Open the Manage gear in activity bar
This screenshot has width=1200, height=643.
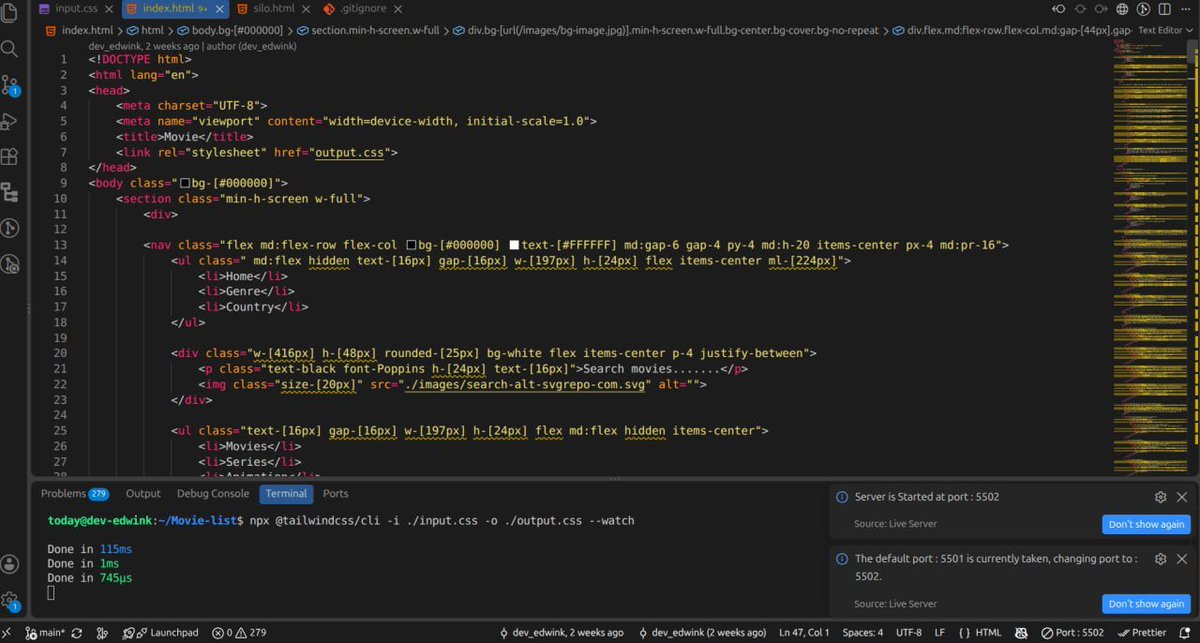[10, 602]
